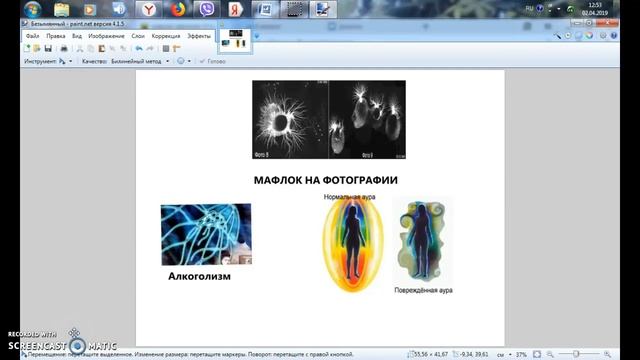Viewport: 640px width, 360px height.
Task: Open paint.net Settings gear icon
Action: click(x=603, y=36)
